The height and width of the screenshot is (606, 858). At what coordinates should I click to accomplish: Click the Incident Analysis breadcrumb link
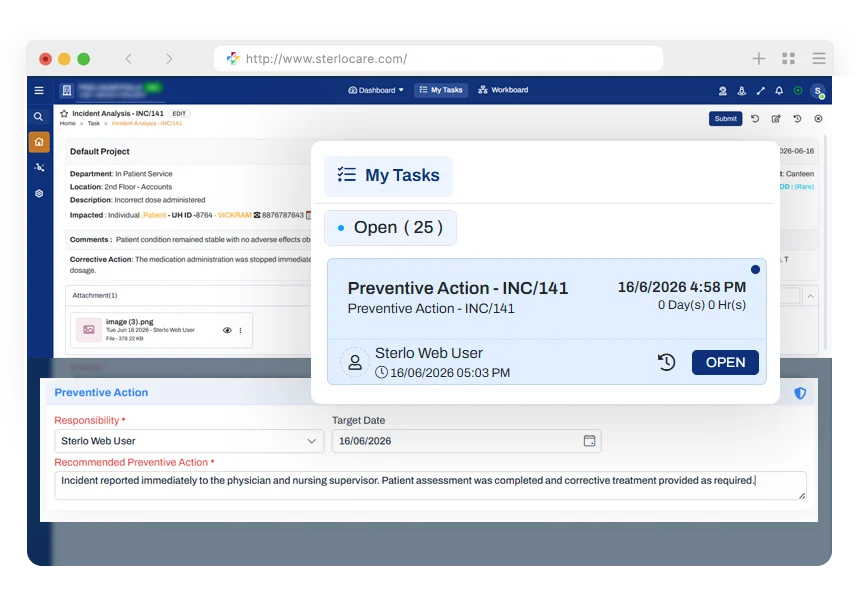coord(147,124)
